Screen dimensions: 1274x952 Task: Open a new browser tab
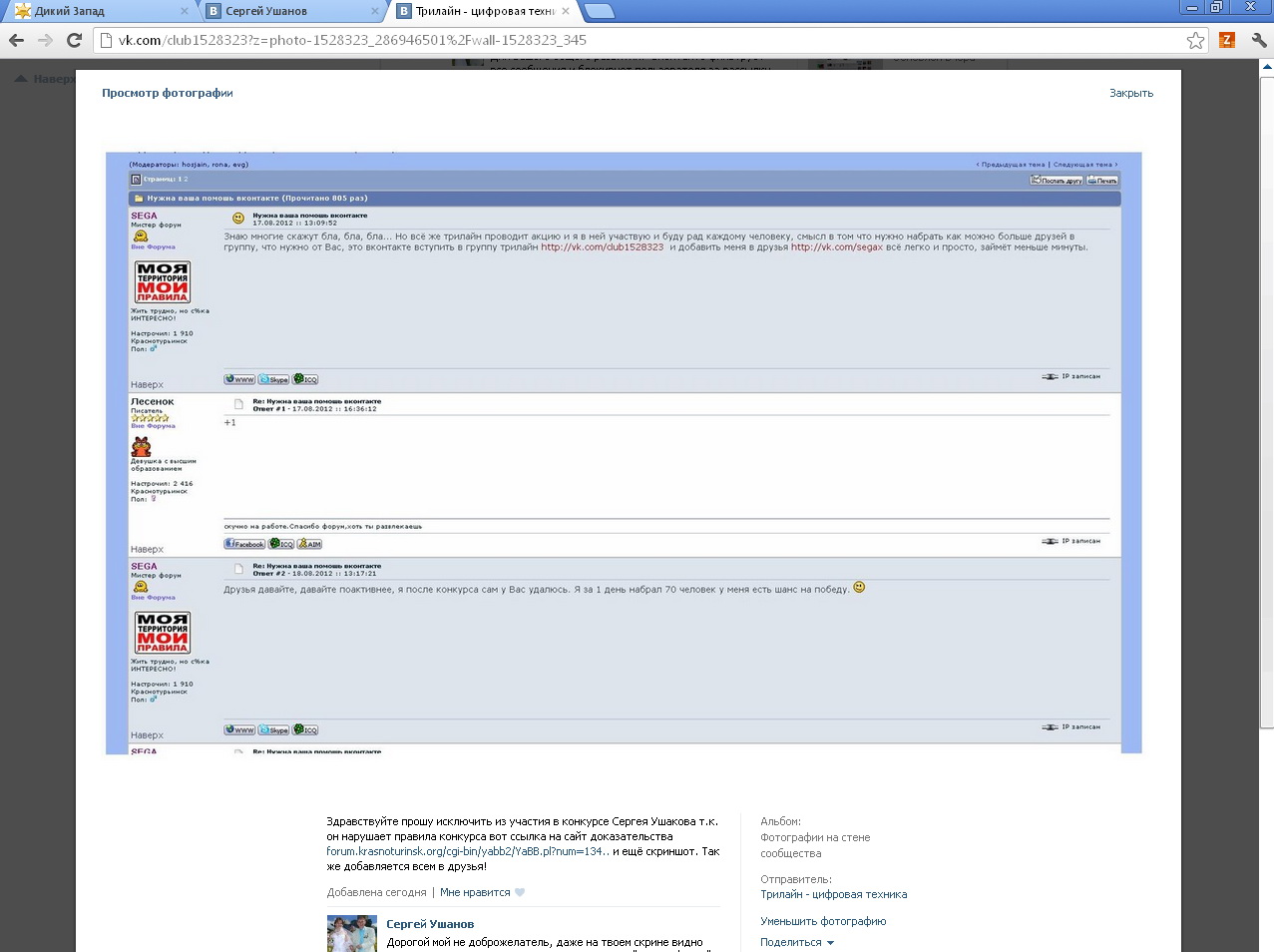pos(599,11)
